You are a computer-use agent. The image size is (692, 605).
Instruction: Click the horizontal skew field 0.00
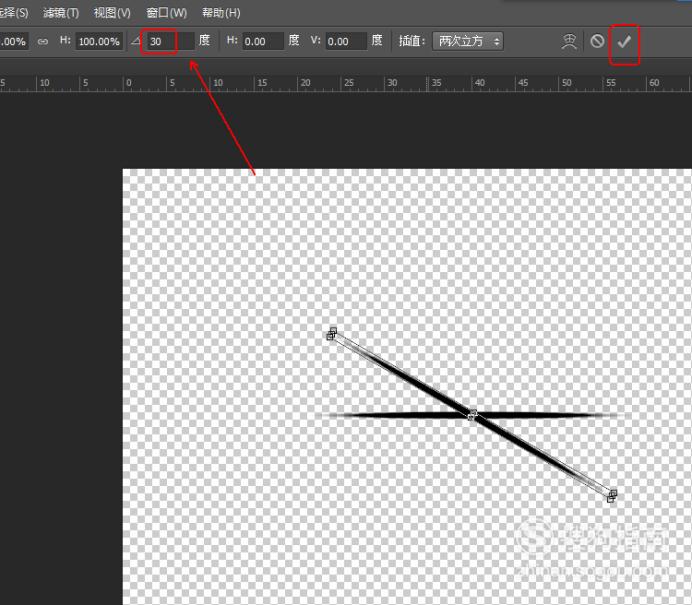[x=263, y=41]
